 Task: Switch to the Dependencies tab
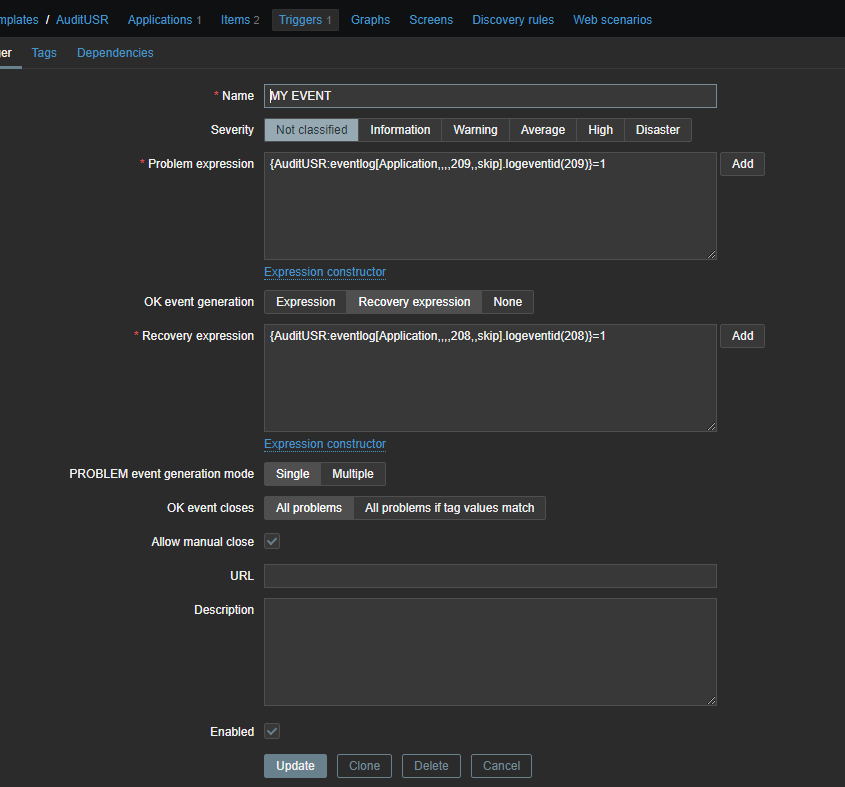[x=115, y=53]
